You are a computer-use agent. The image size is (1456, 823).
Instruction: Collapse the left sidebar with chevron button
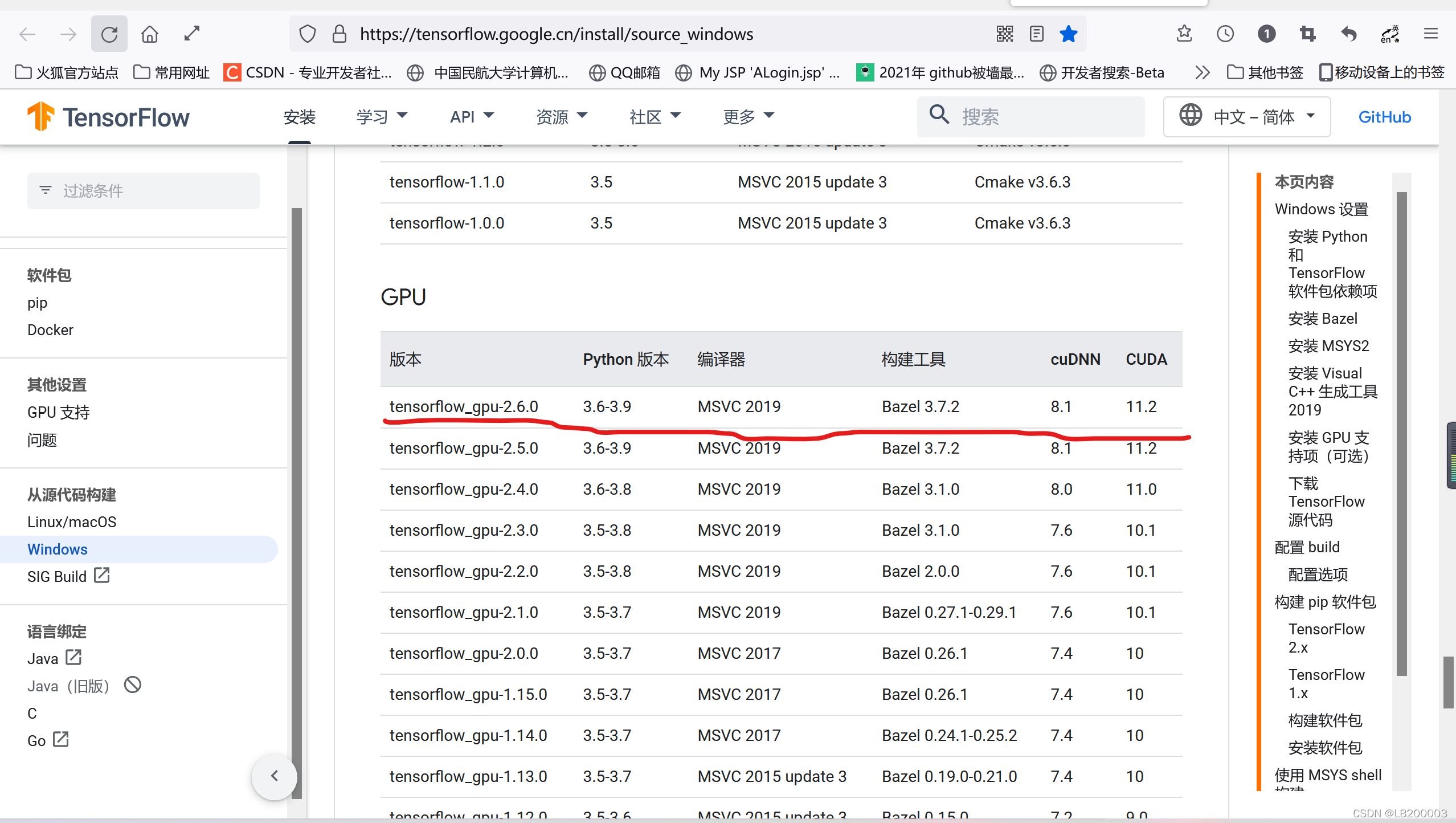(x=274, y=776)
